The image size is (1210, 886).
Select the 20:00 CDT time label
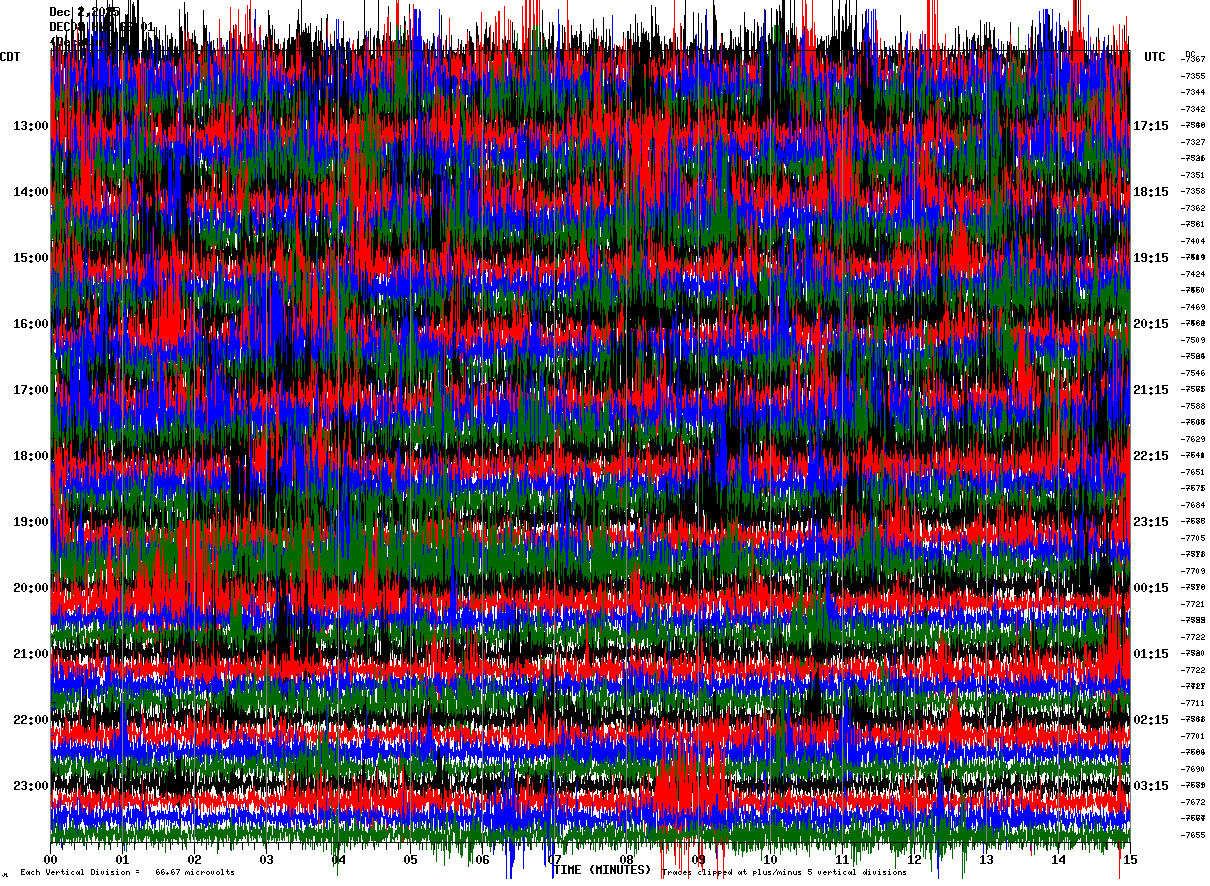31,588
